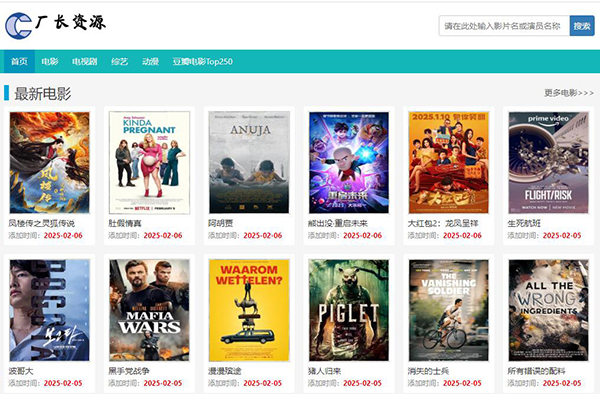Open the Waarom Wettelen? yellow poster
Viewport: 600px width, 394px height.
tap(249, 310)
